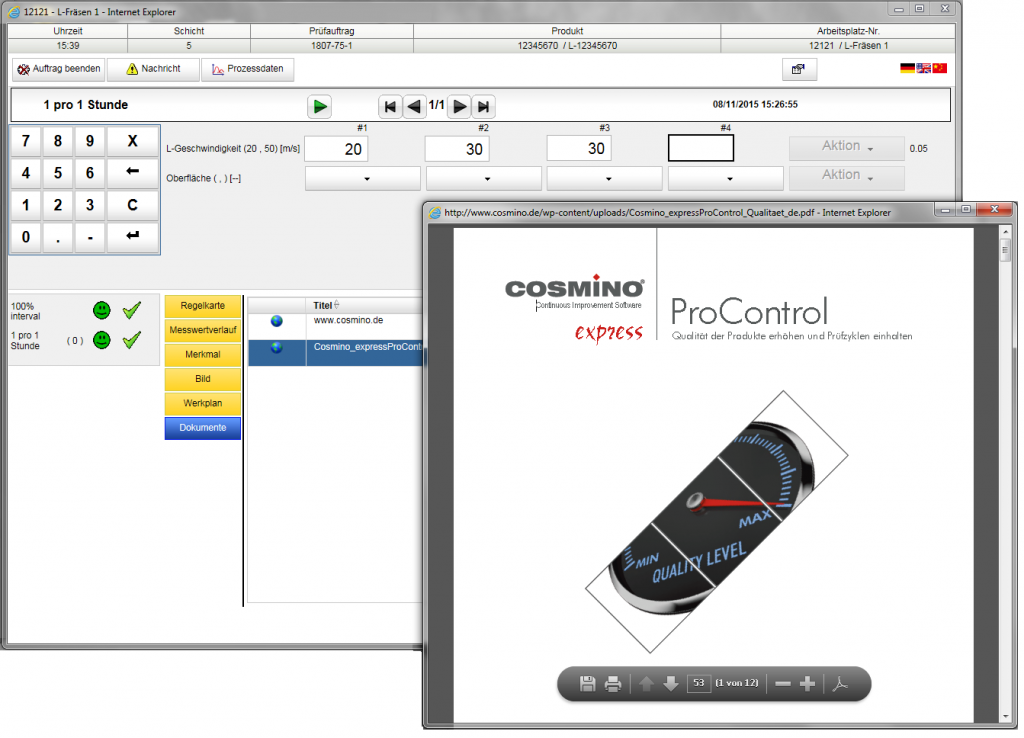Screen dimensions: 1024x738
Task: Go to previous PDF page
Action: [646, 684]
